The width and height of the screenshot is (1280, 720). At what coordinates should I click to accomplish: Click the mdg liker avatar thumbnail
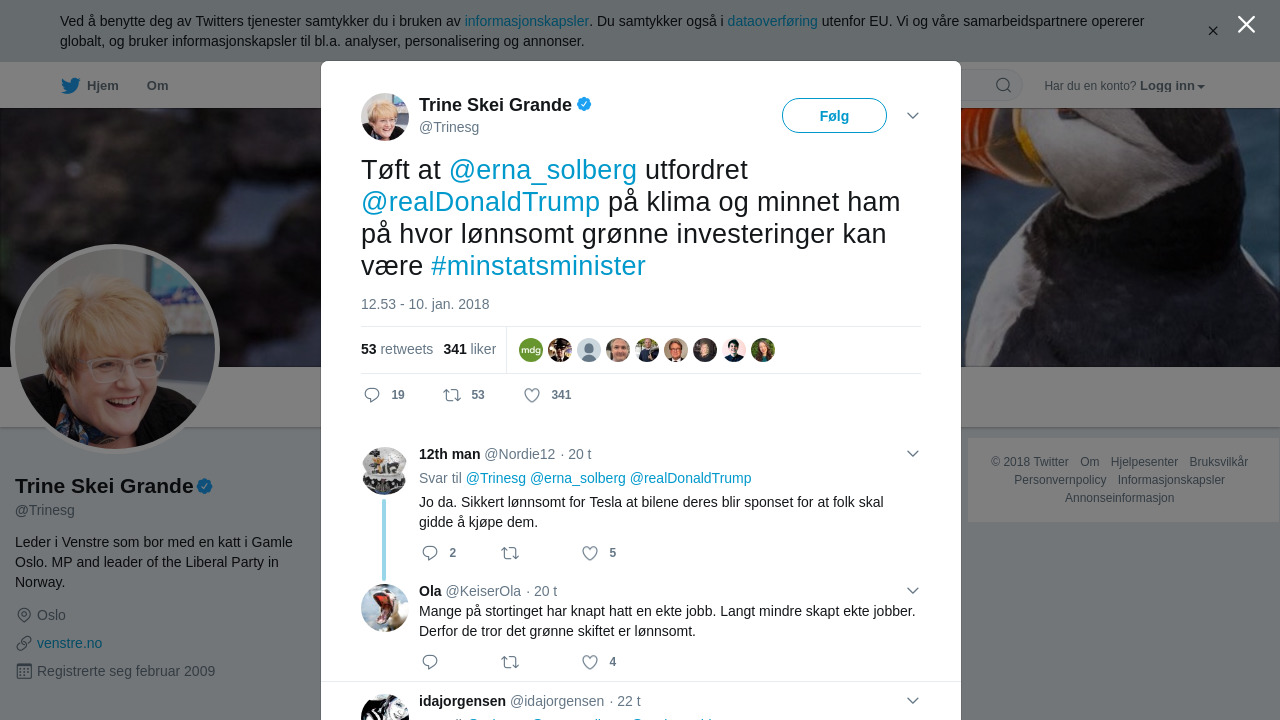[x=531, y=350]
